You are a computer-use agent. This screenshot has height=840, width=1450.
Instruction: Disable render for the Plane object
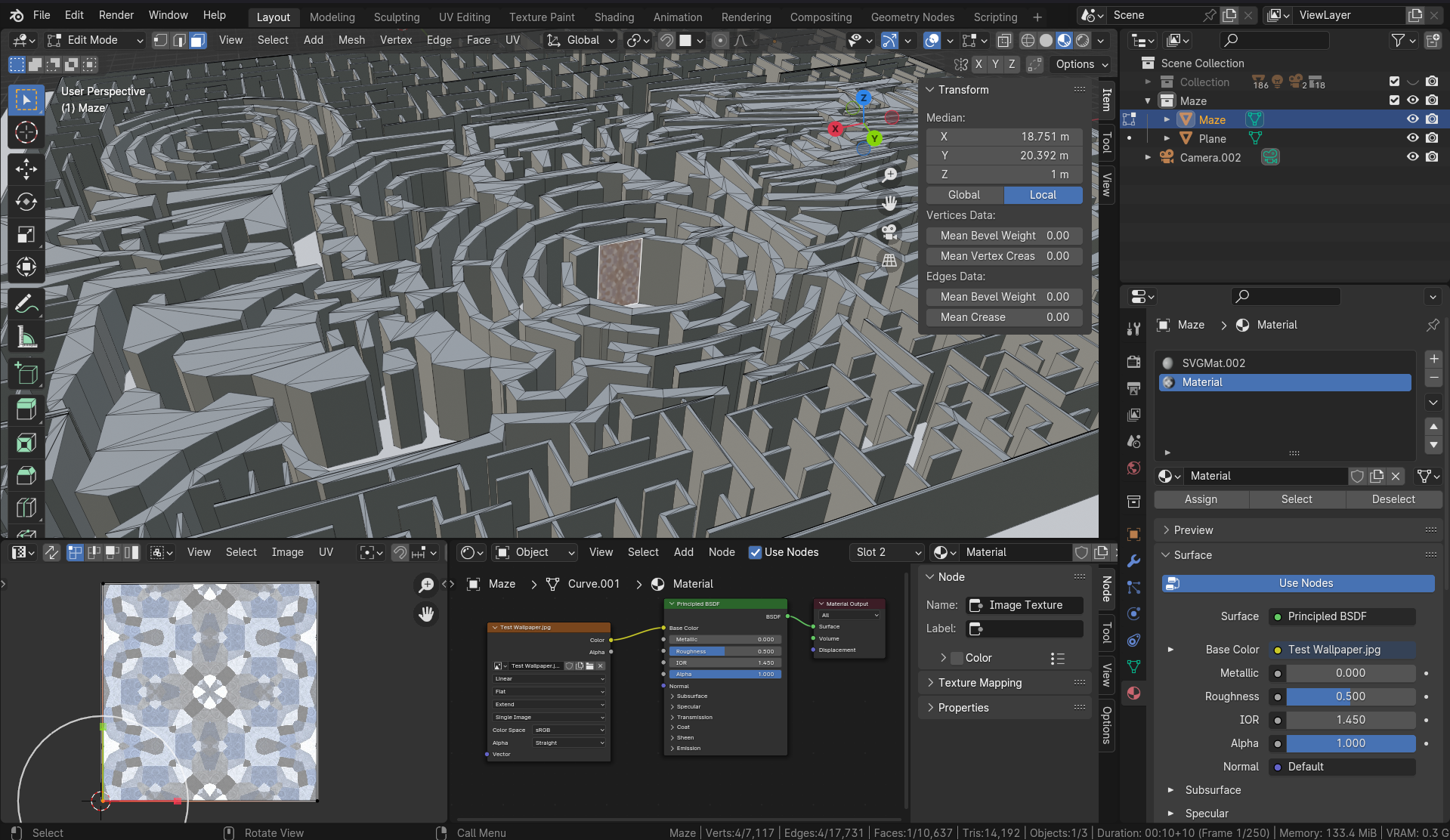pyautogui.click(x=1432, y=138)
